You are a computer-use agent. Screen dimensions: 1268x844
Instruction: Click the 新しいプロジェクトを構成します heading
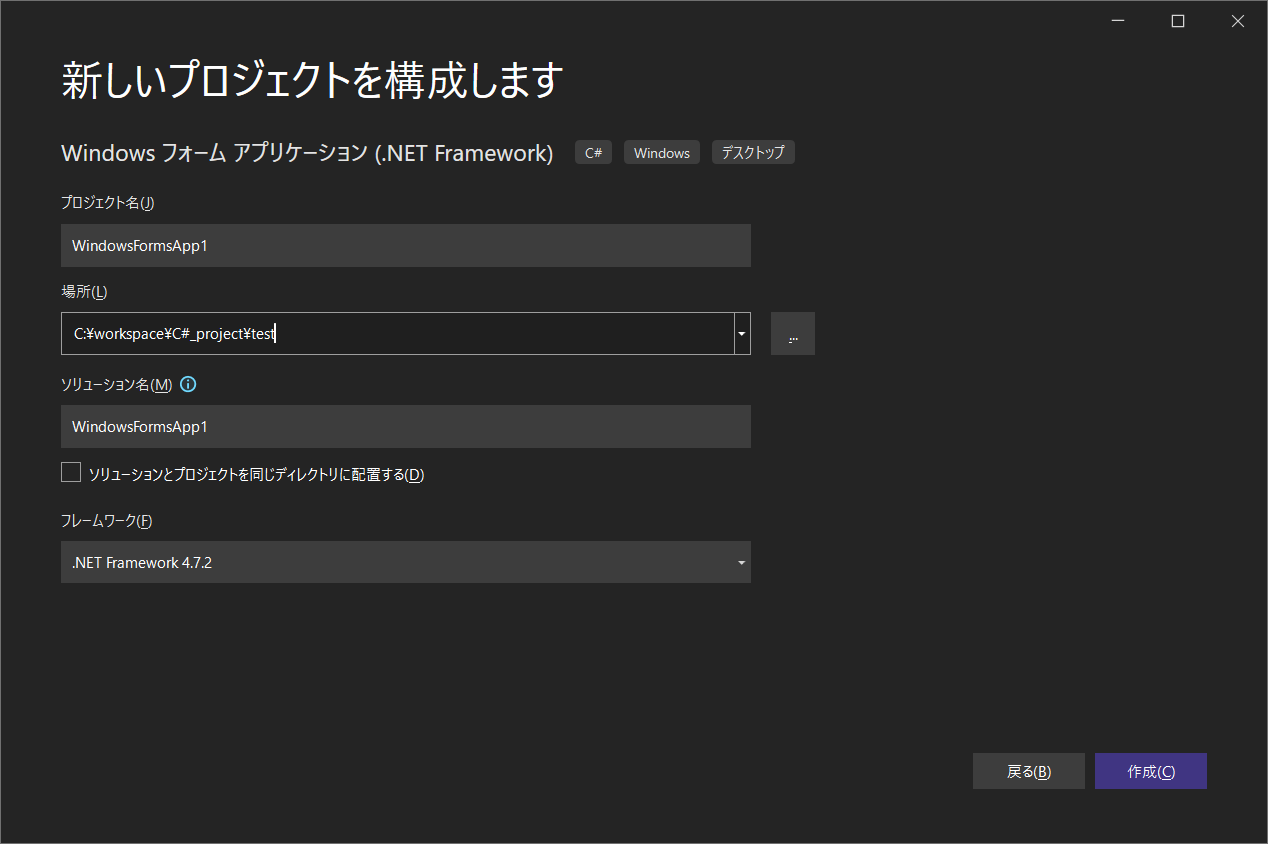point(313,80)
